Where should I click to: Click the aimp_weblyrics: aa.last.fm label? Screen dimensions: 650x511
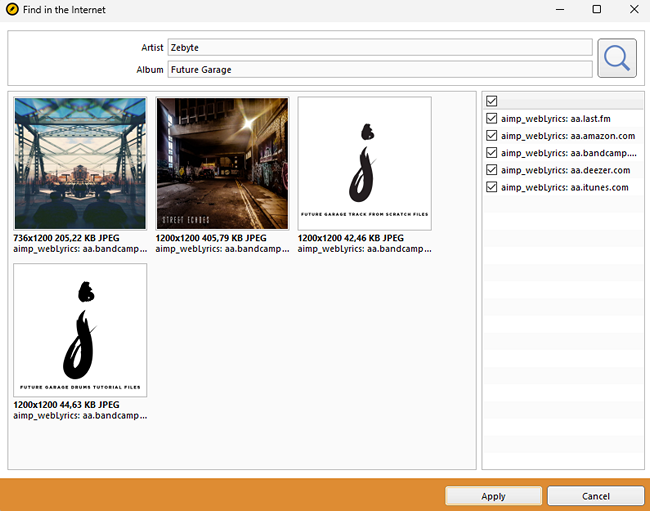coord(555,119)
